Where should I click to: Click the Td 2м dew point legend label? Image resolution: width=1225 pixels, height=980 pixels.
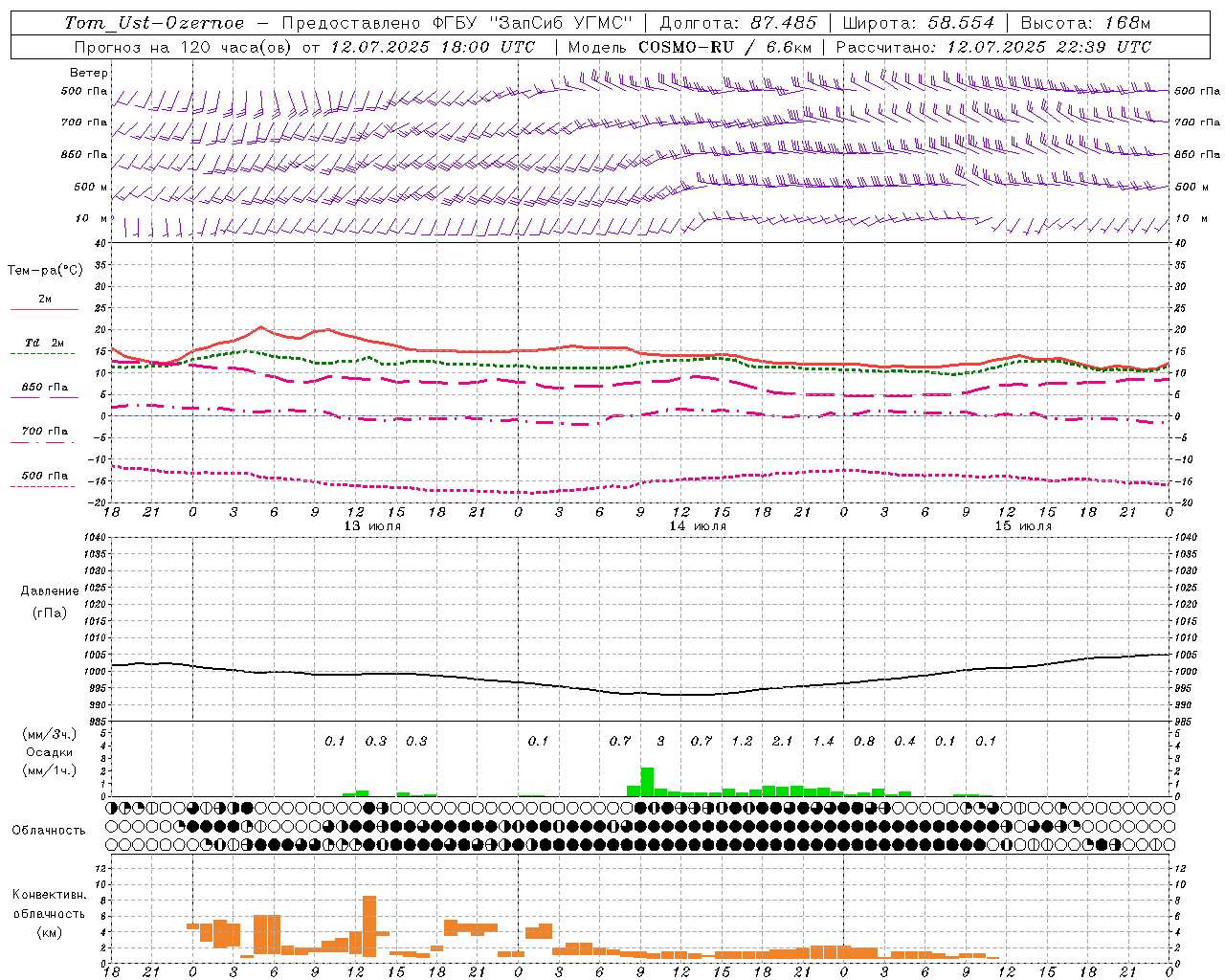click(44, 343)
